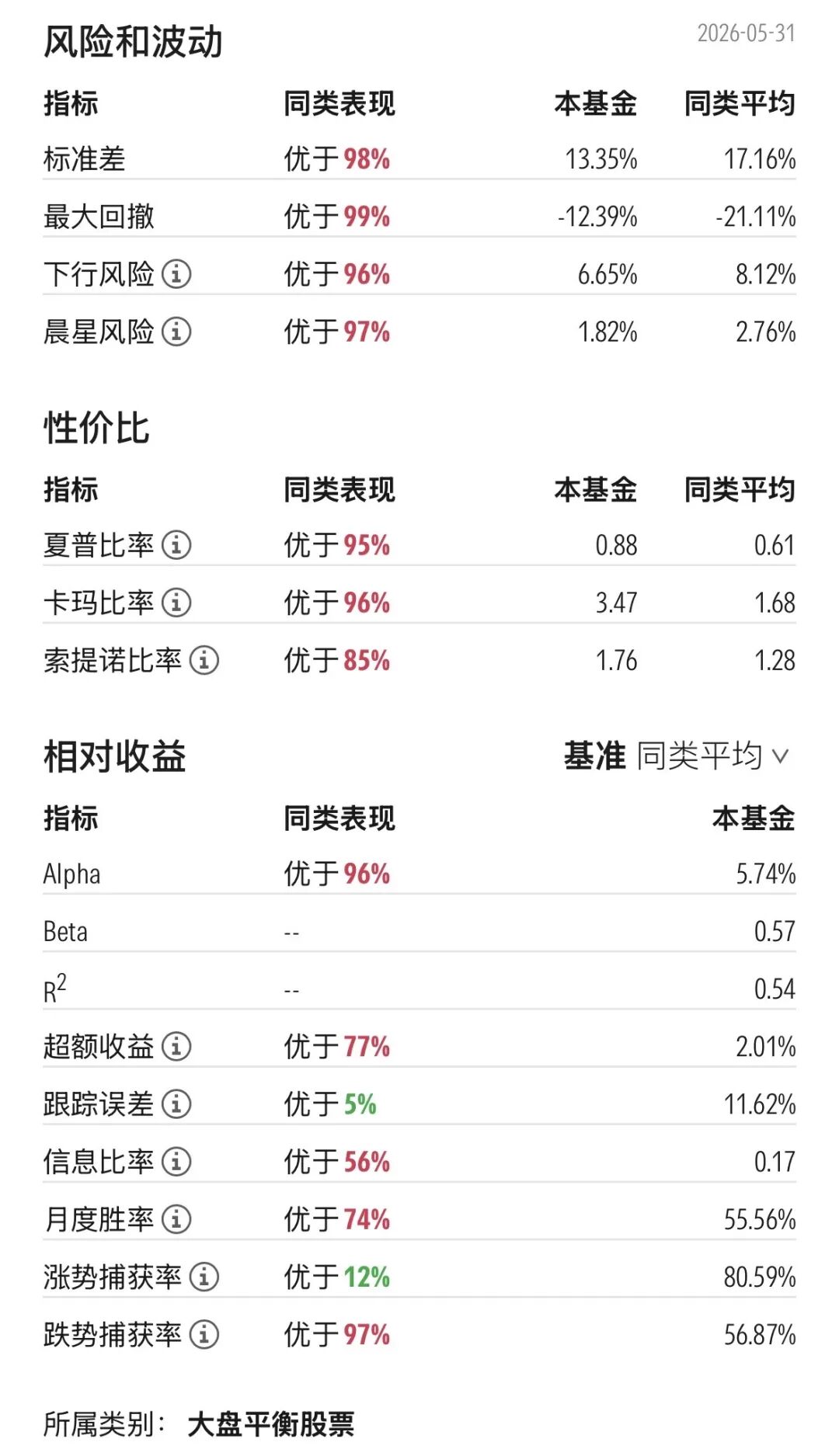The width and height of the screenshot is (839, 1456).
Task: Open info icon beside 下行风险
Action: 176,274
